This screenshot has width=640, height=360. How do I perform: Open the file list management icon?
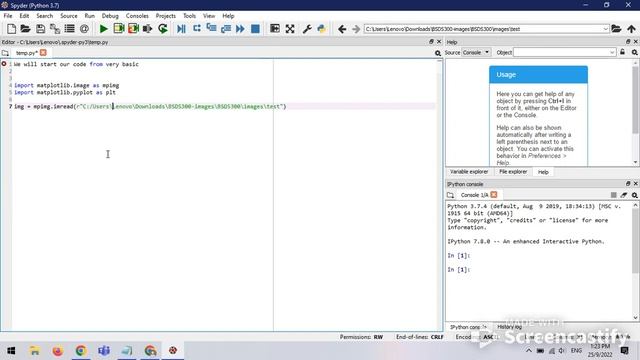[69, 29]
